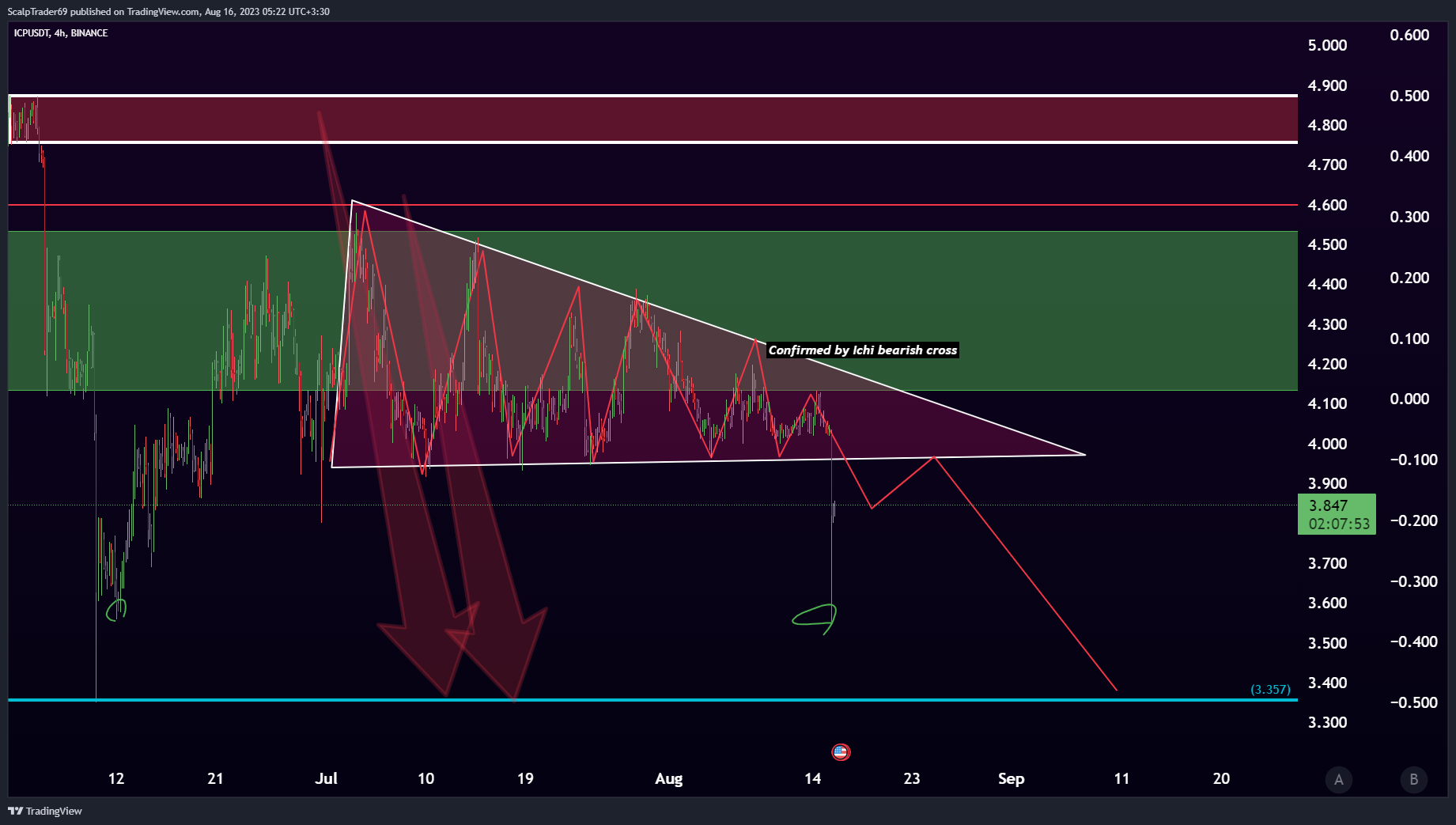Click the US economic event flag icon
Viewport: 1456px width, 825px height.
(x=841, y=752)
